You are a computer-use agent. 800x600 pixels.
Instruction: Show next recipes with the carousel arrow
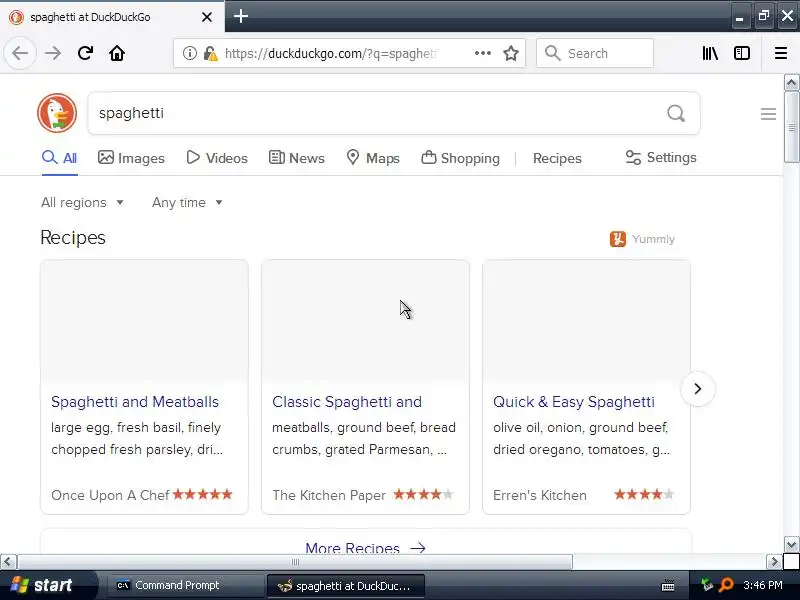coord(697,389)
